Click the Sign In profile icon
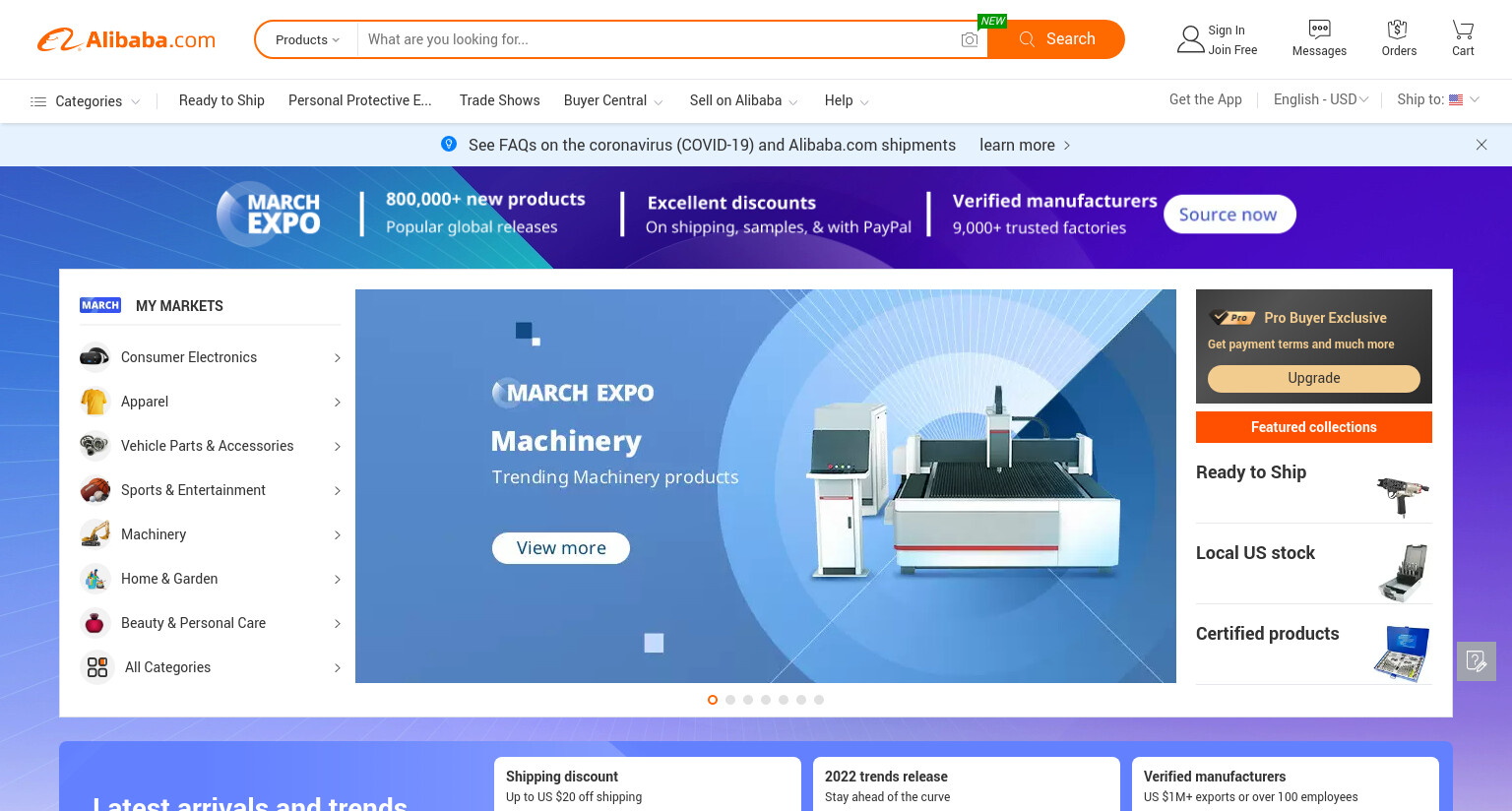Screen dimensions: 1512x811 1190,39
